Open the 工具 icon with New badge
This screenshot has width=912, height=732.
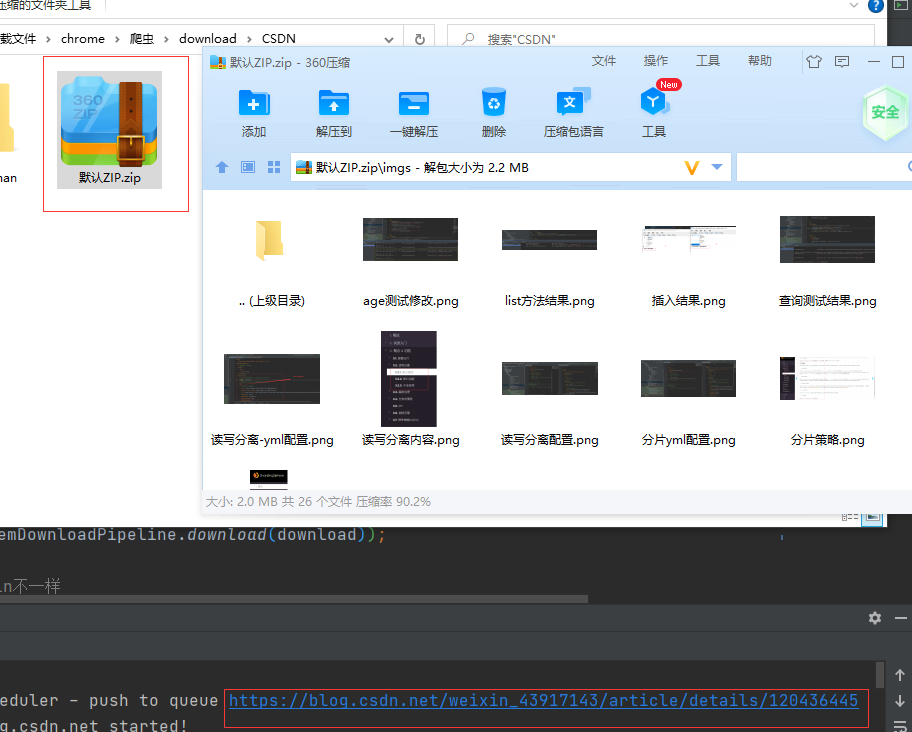tap(653, 110)
